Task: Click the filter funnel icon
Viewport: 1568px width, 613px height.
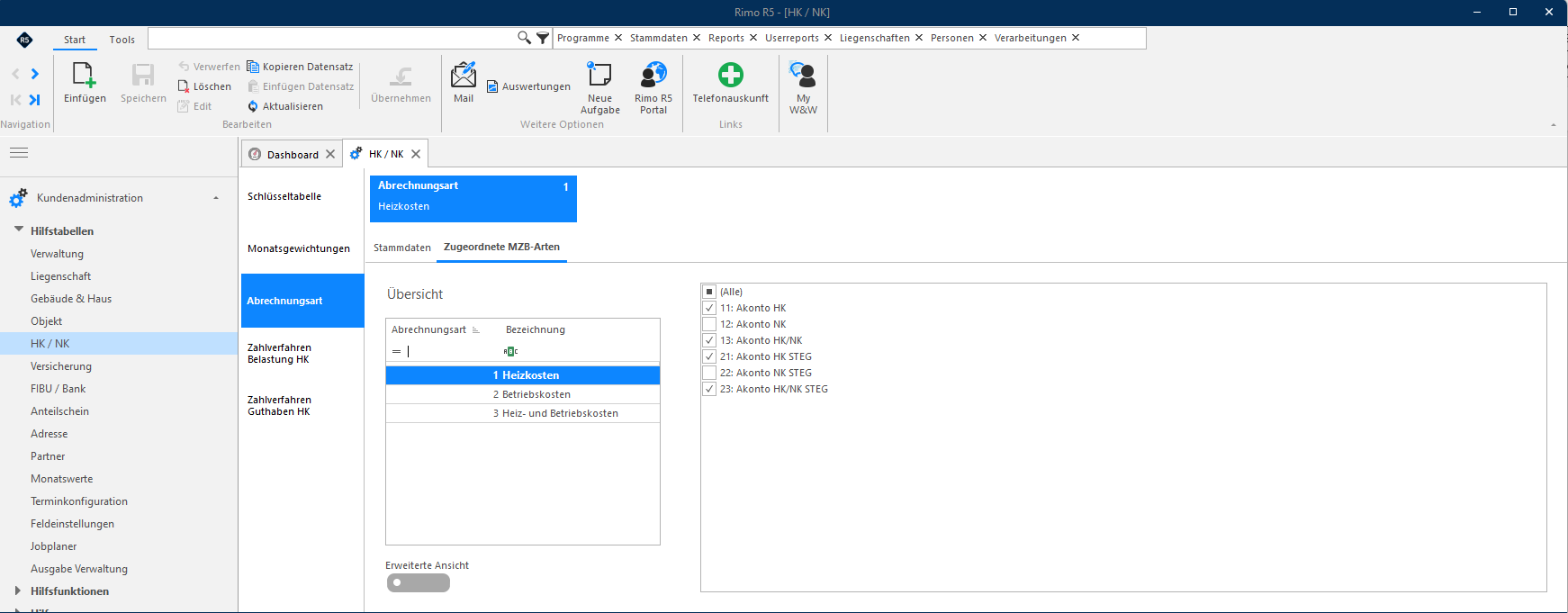Action: click(543, 38)
